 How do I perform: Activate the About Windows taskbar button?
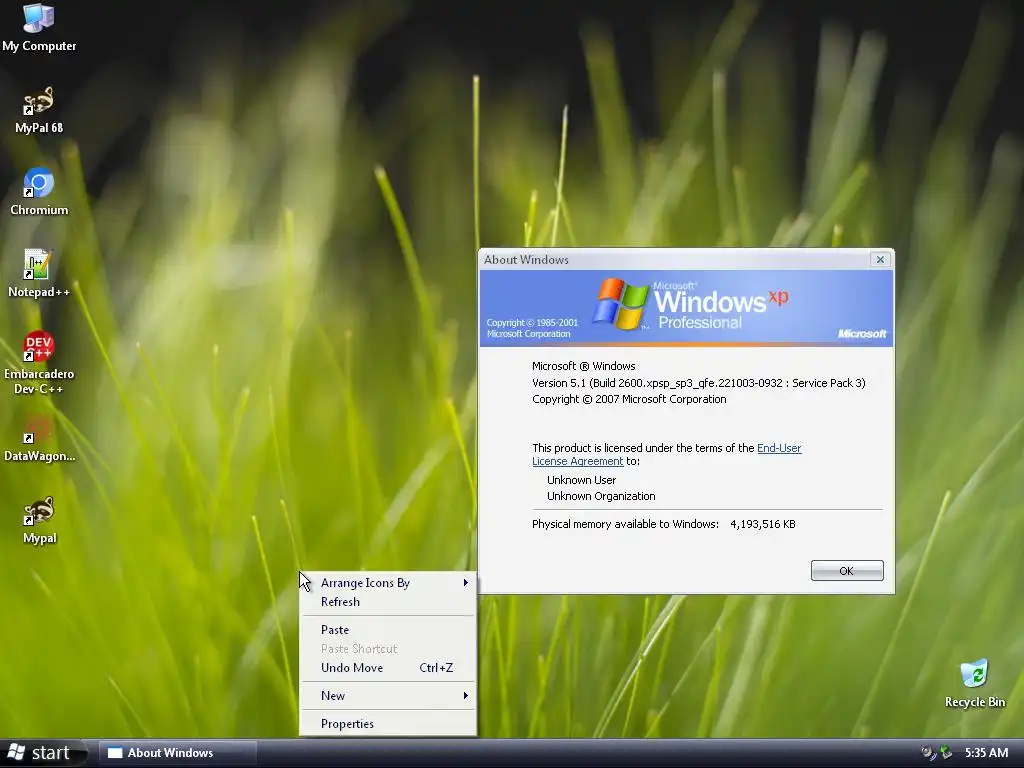click(x=177, y=753)
